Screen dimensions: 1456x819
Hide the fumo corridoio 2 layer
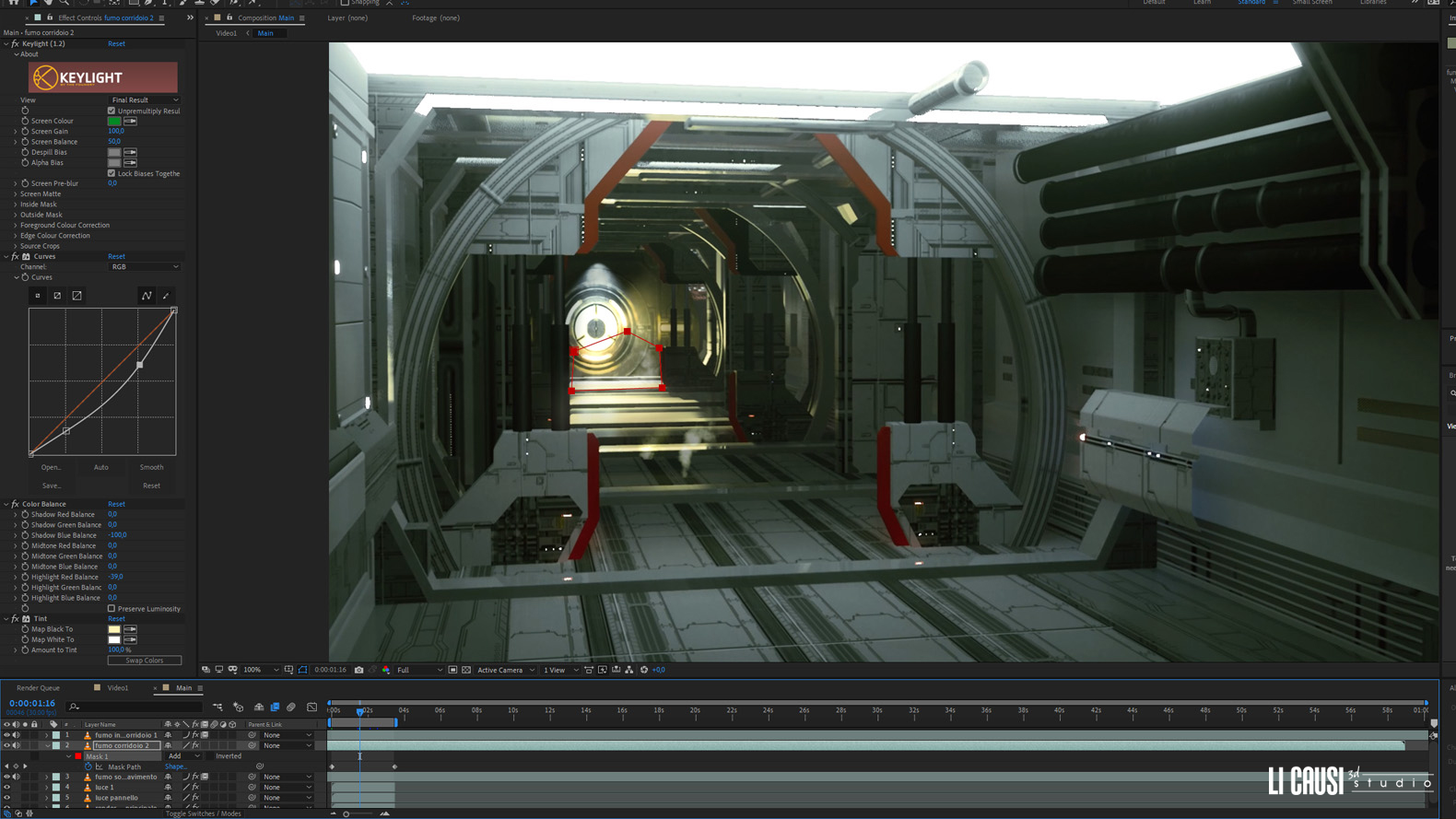click(6, 745)
